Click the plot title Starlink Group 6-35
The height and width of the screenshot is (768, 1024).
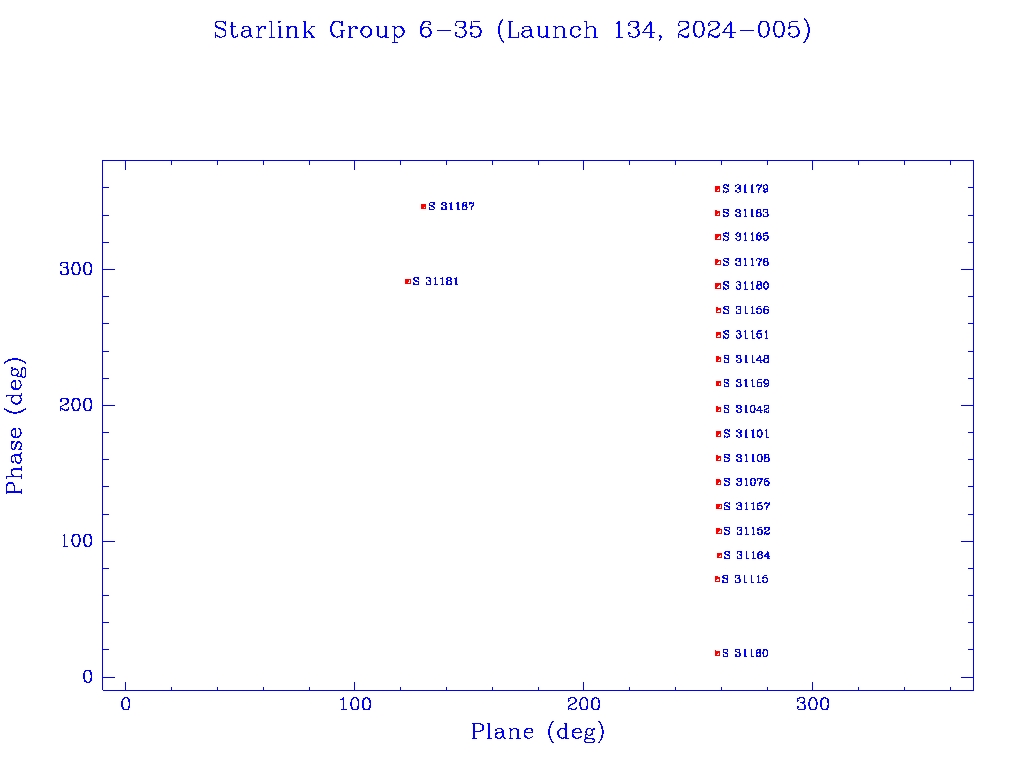pos(512,30)
